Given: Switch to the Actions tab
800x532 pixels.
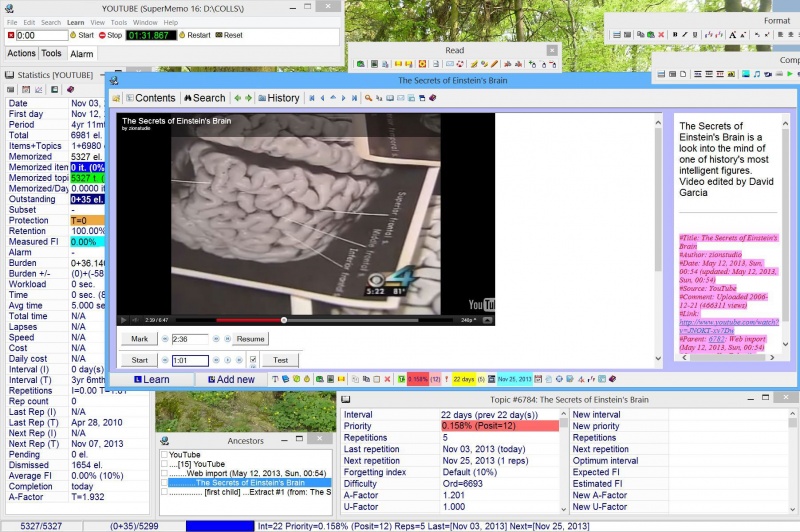Looking at the screenshot, I should (21, 53).
